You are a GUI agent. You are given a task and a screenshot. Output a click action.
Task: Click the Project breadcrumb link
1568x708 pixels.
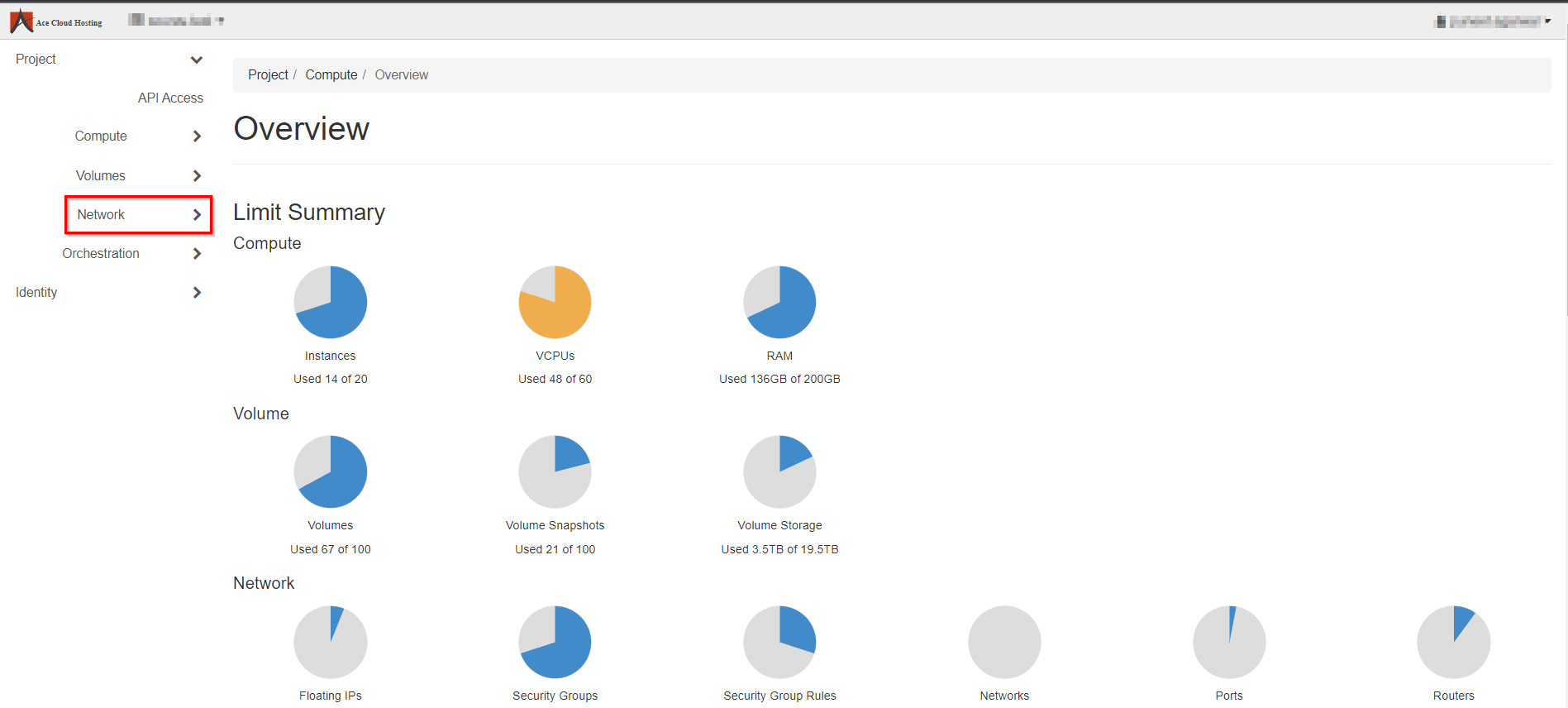pyautogui.click(x=268, y=75)
